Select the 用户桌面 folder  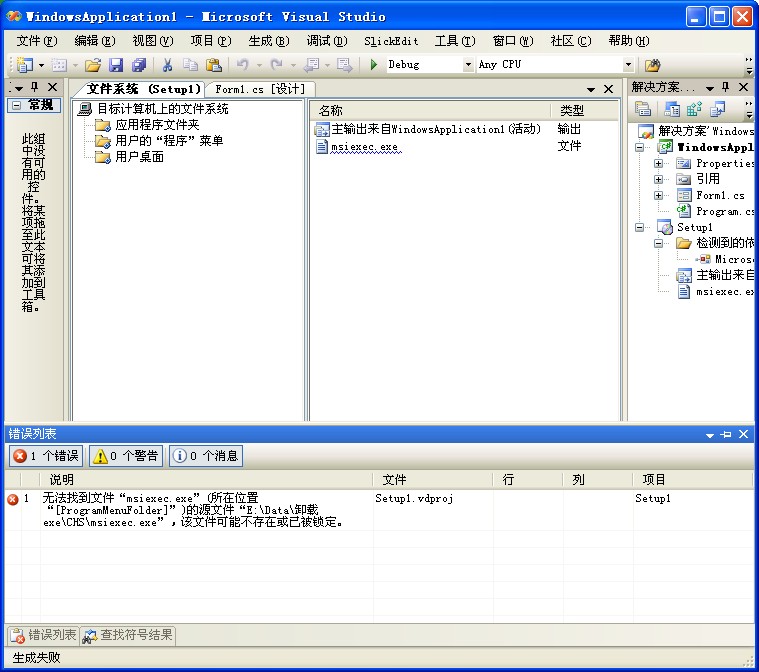coord(139,157)
